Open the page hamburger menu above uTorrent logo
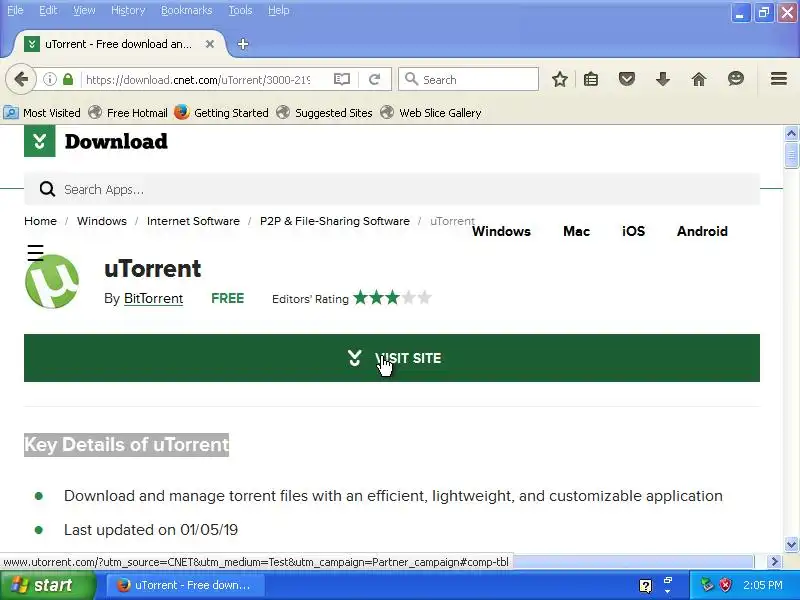800x600 pixels. [x=35, y=253]
